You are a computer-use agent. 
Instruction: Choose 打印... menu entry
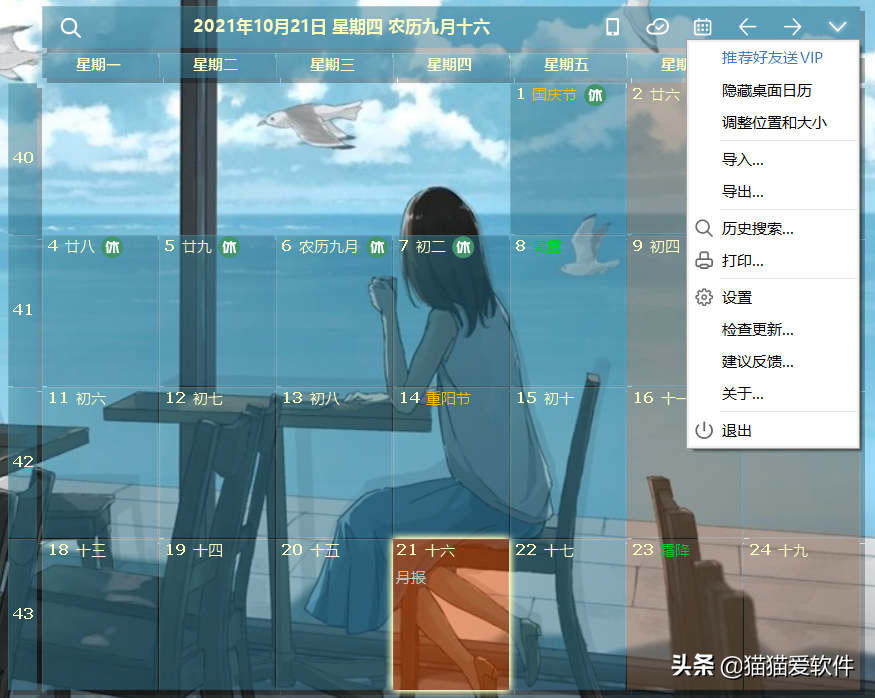coord(743,261)
